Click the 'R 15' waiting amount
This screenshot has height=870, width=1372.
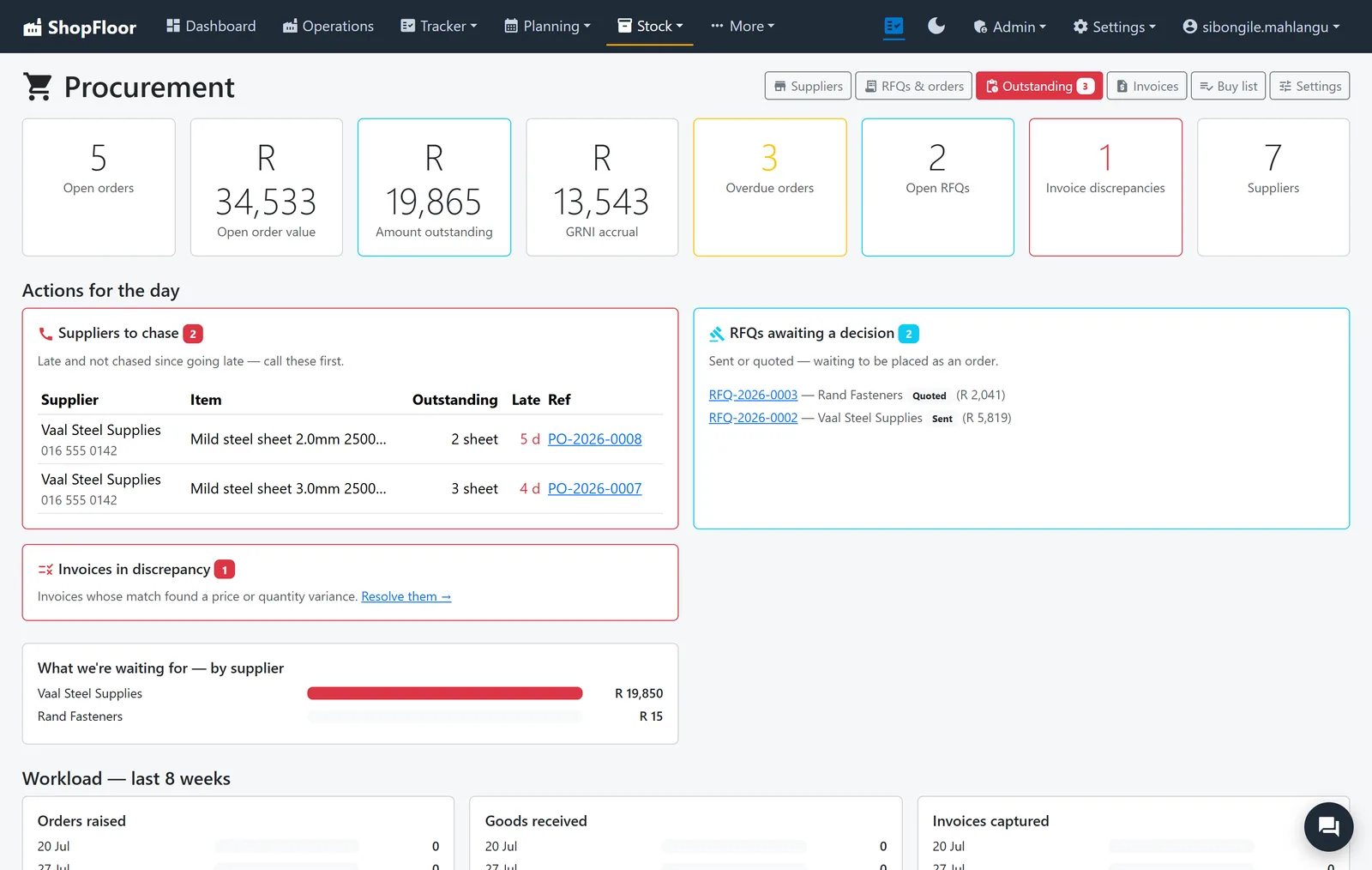tap(651, 716)
